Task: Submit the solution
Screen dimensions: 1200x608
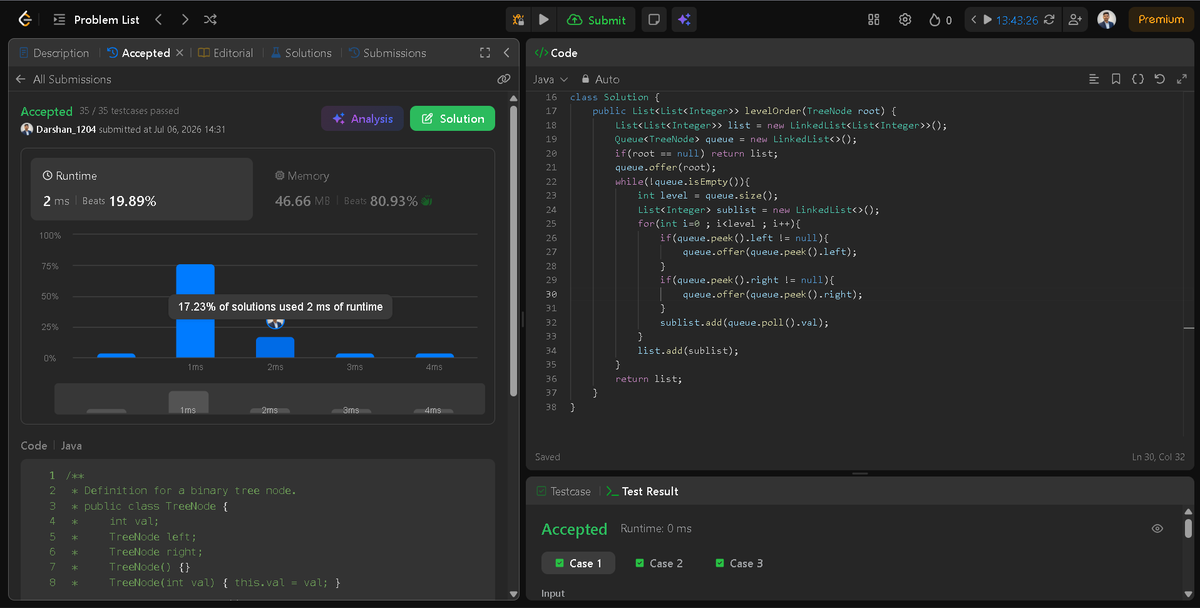Action: pyautogui.click(x=597, y=19)
